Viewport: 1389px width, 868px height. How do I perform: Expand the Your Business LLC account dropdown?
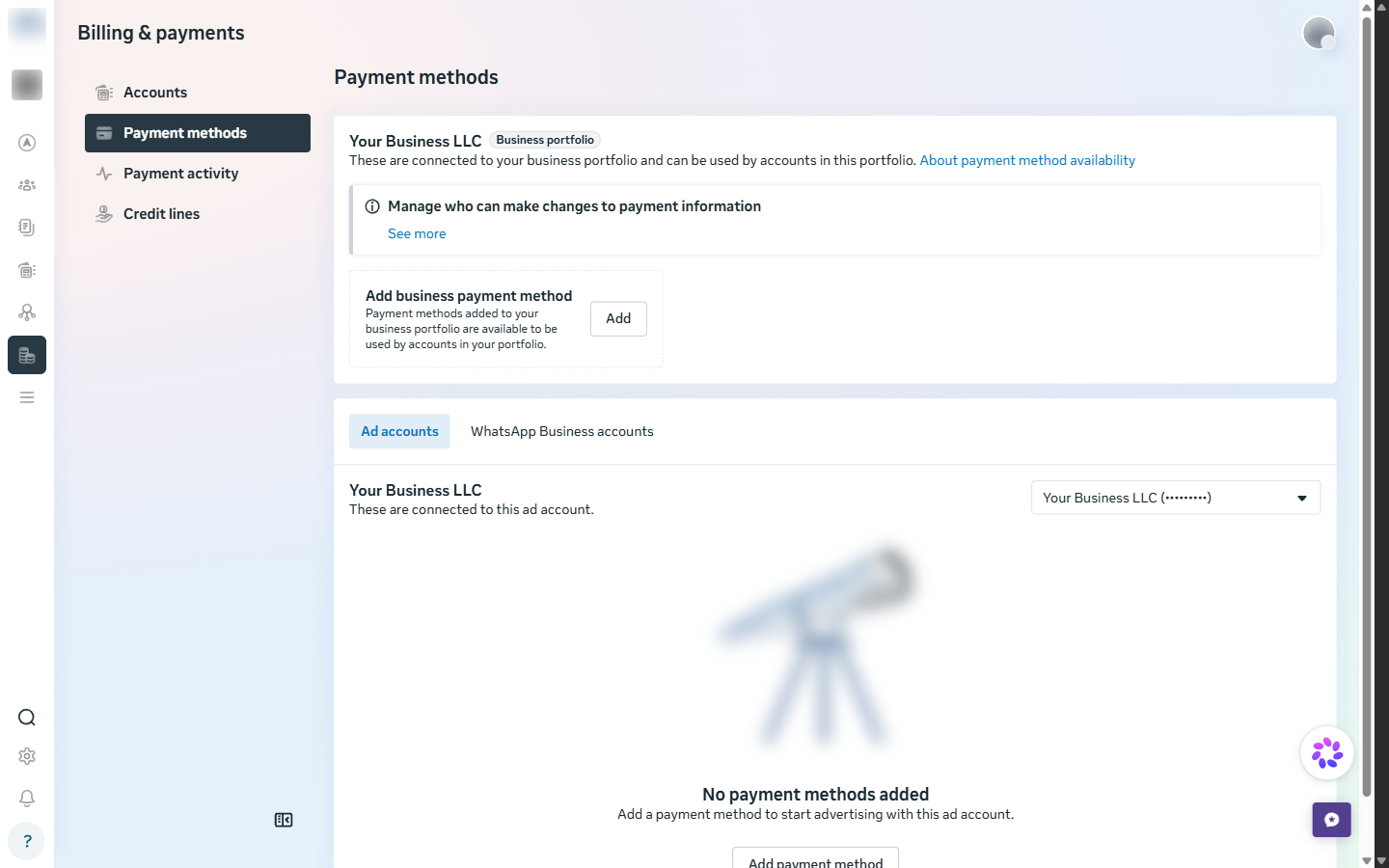click(1176, 498)
